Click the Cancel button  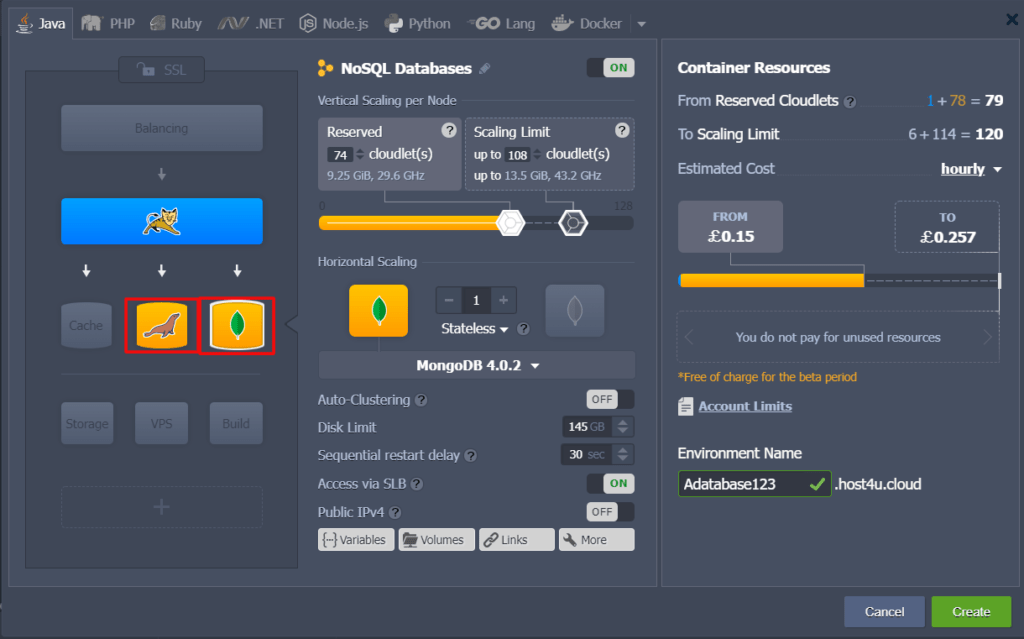884,612
